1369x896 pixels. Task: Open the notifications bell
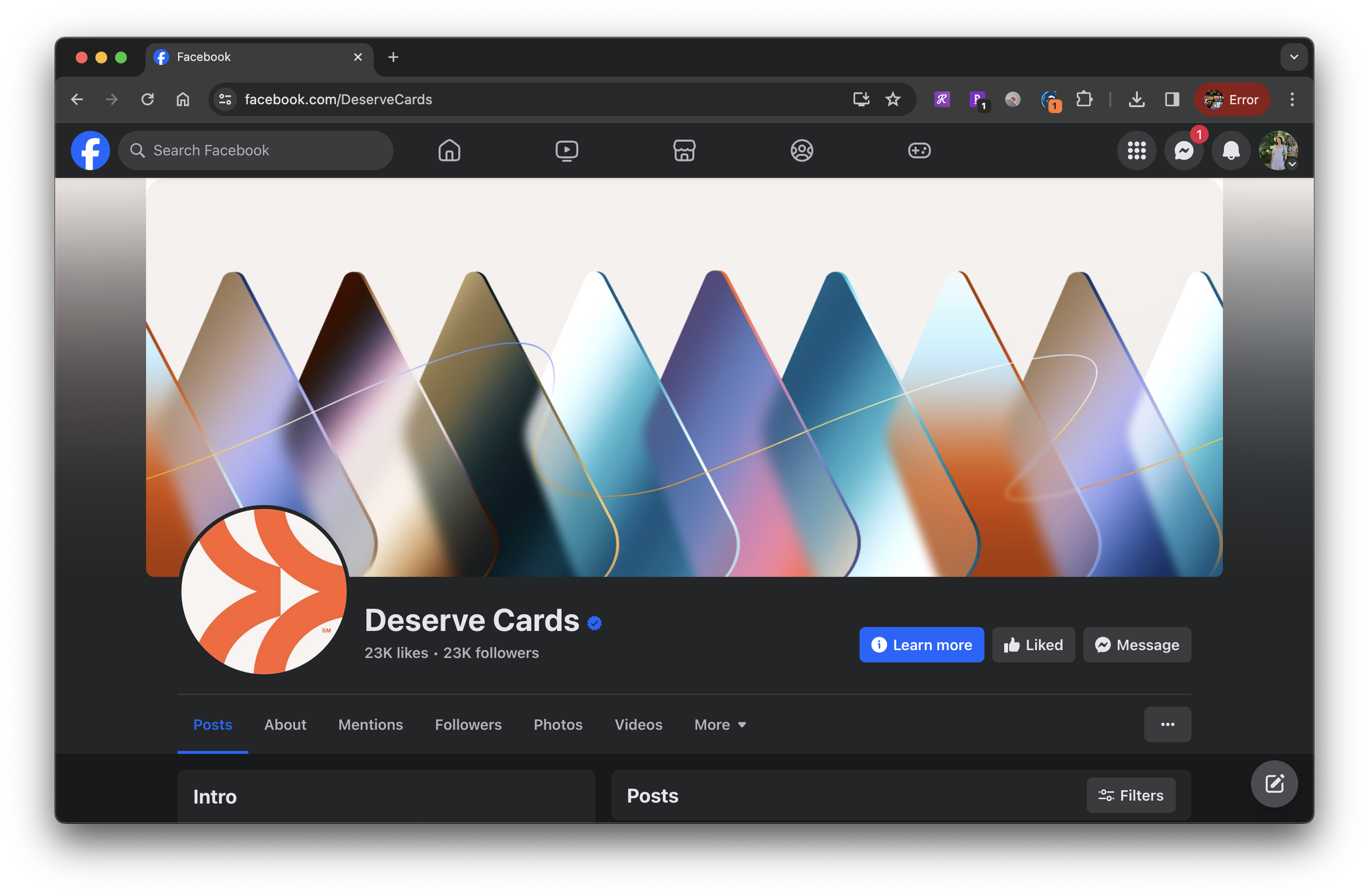(x=1230, y=151)
